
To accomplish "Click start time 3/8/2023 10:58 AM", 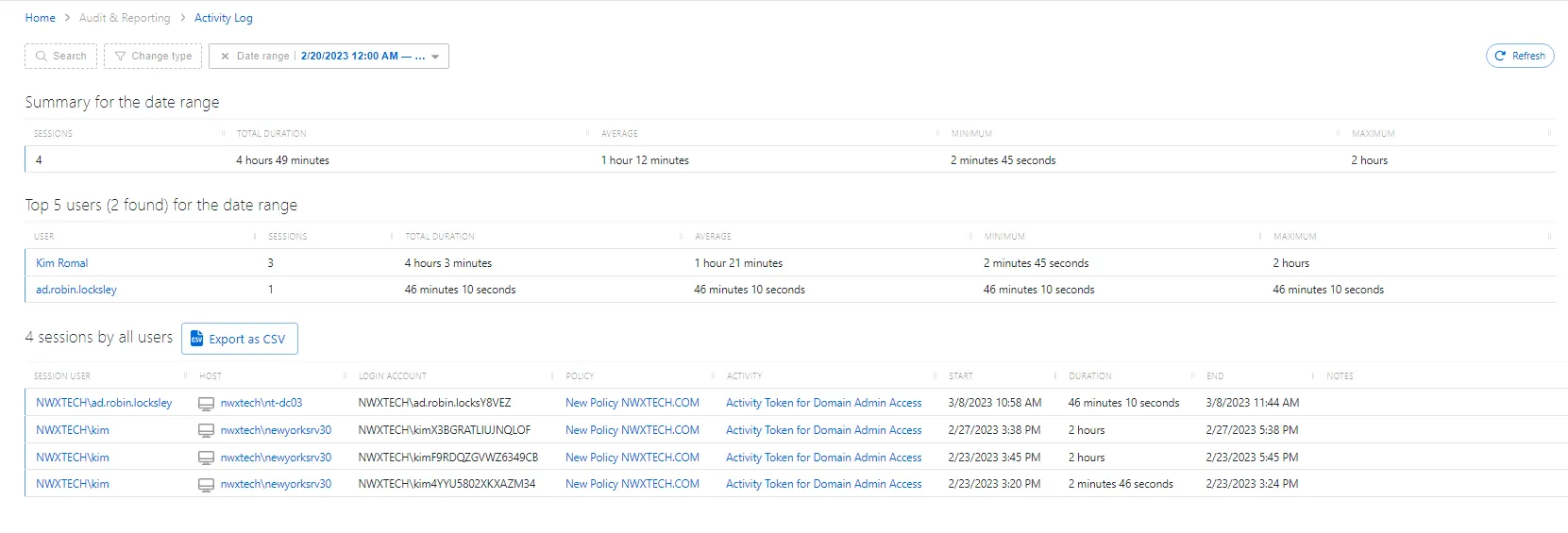I will tap(995, 403).
